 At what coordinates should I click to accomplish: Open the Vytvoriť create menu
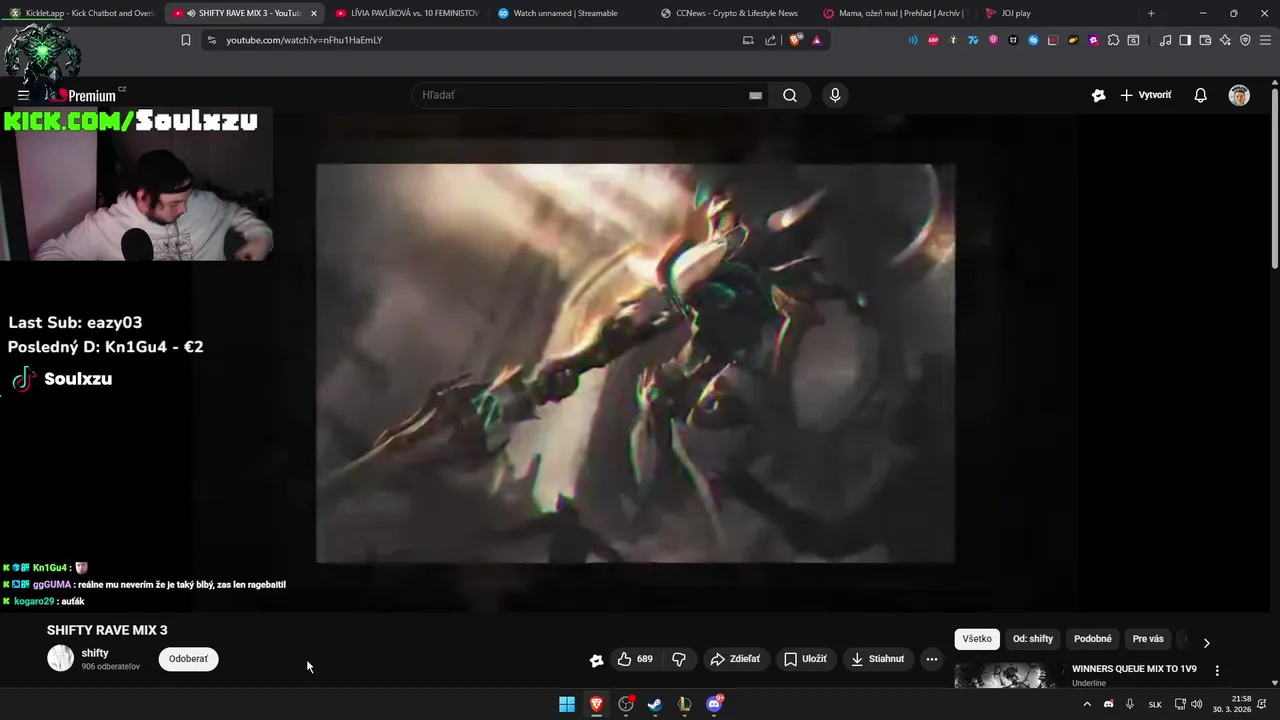tap(1146, 95)
